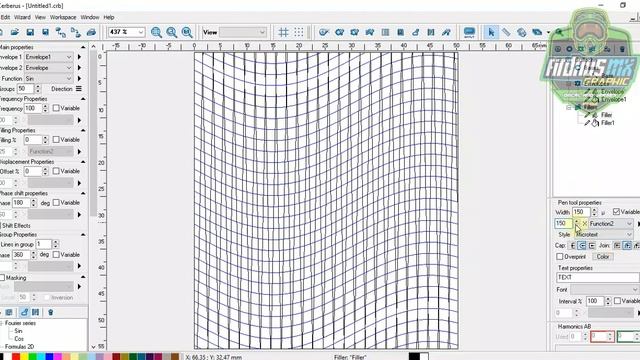
Task: Click the first icon in bottom left toolbar
Action: (9, 312)
